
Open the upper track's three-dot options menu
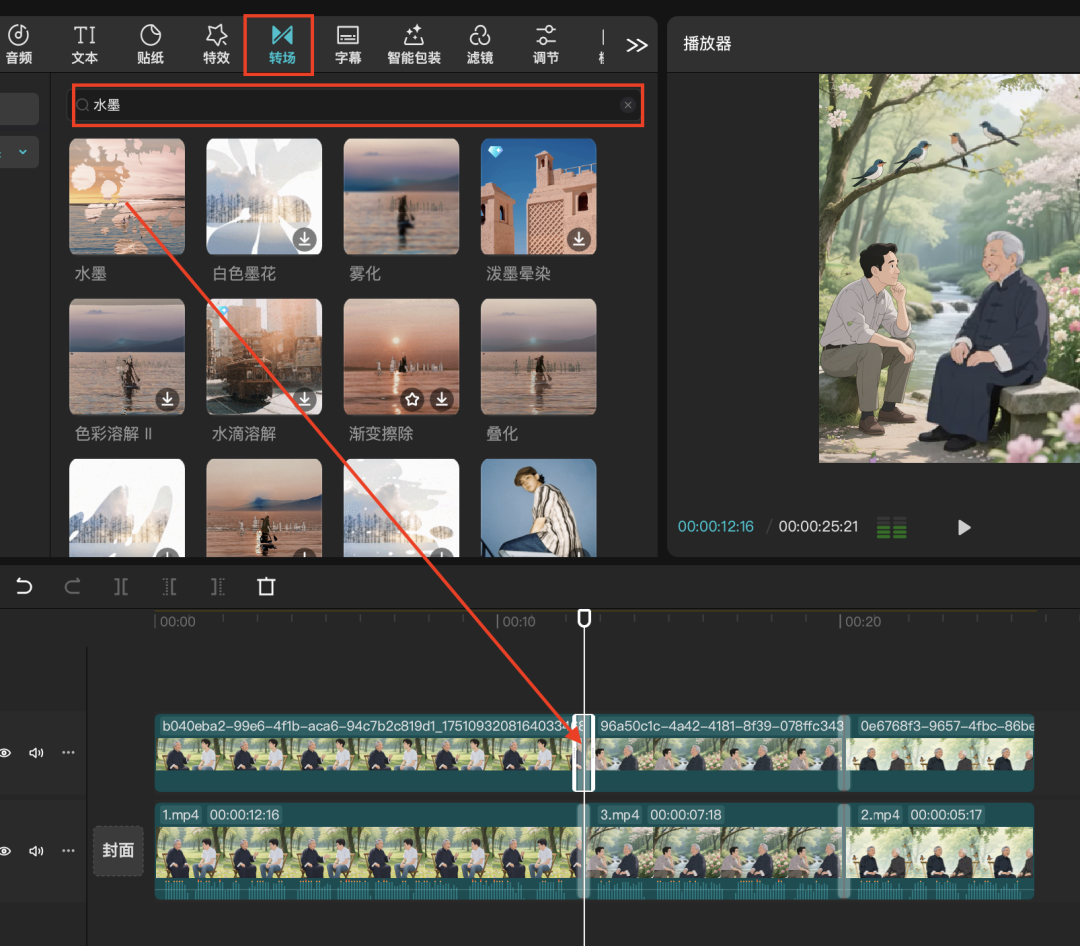(68, 753)
